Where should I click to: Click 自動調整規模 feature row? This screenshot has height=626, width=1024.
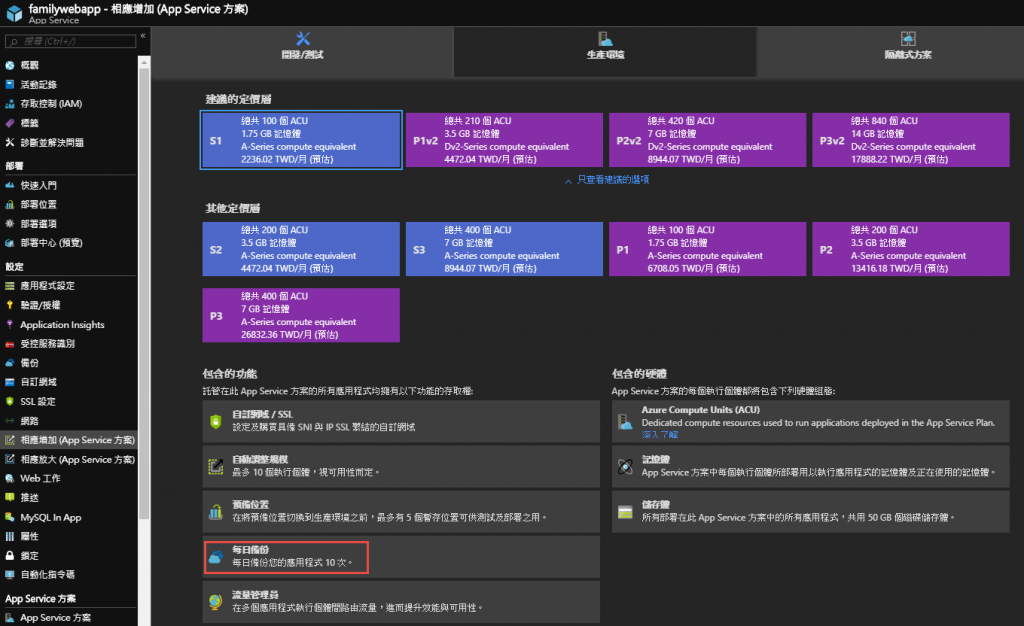point(401,466)
